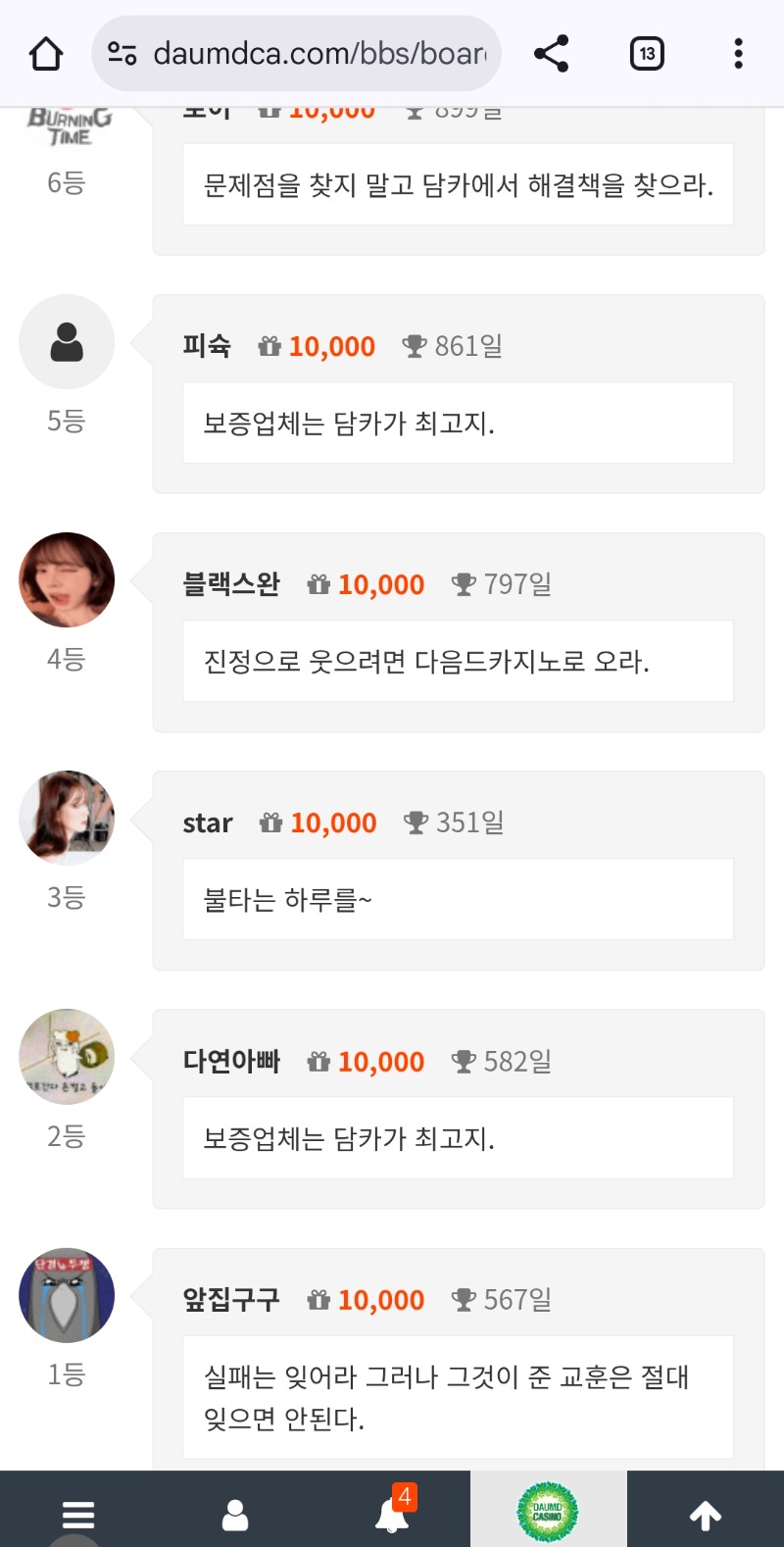Open notifications bell with 4 badge
Screen dimensions: 784x1547
(392, 1515)
